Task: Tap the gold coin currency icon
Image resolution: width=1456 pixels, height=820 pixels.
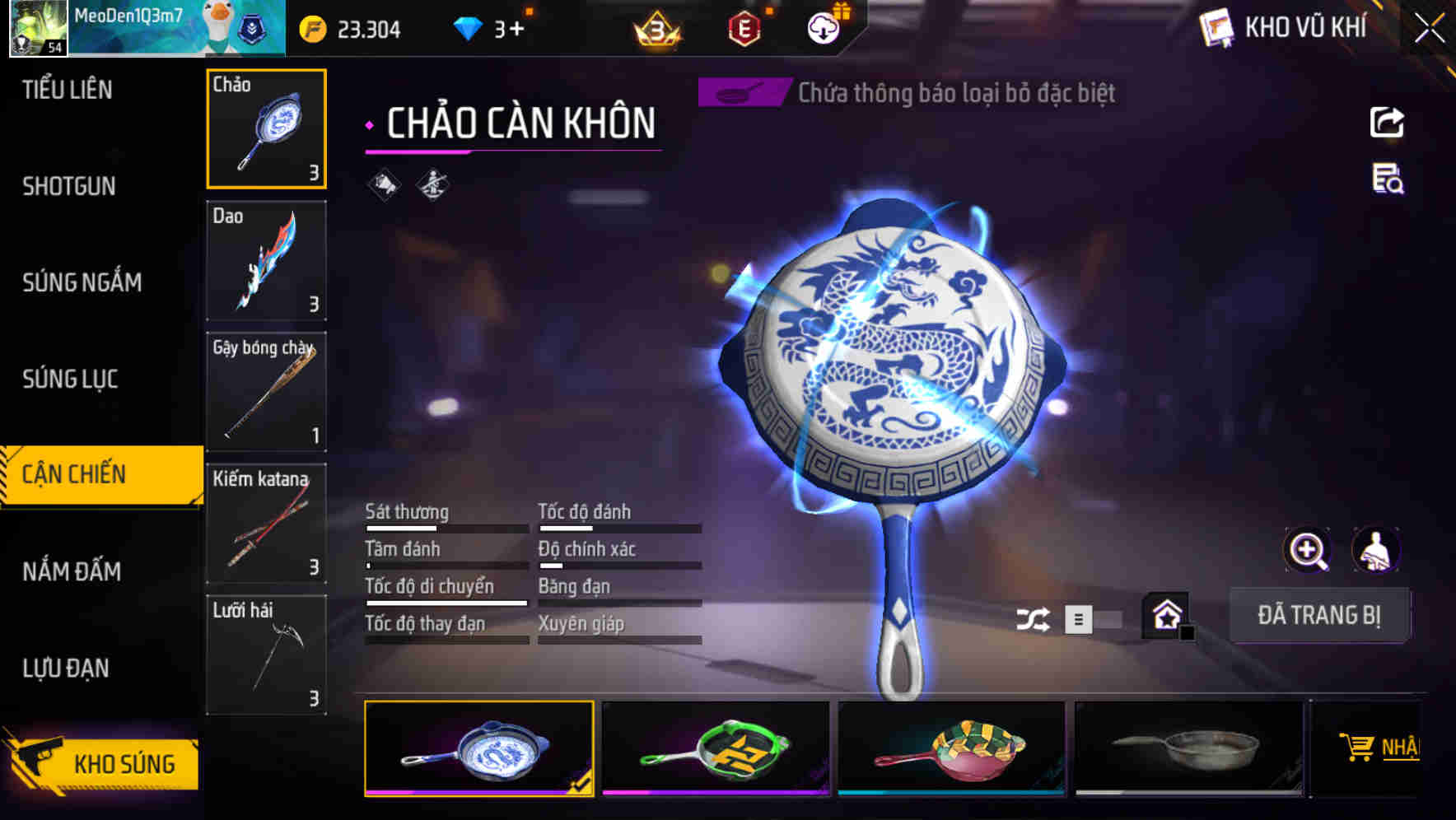Action: [x=313, y=30]
